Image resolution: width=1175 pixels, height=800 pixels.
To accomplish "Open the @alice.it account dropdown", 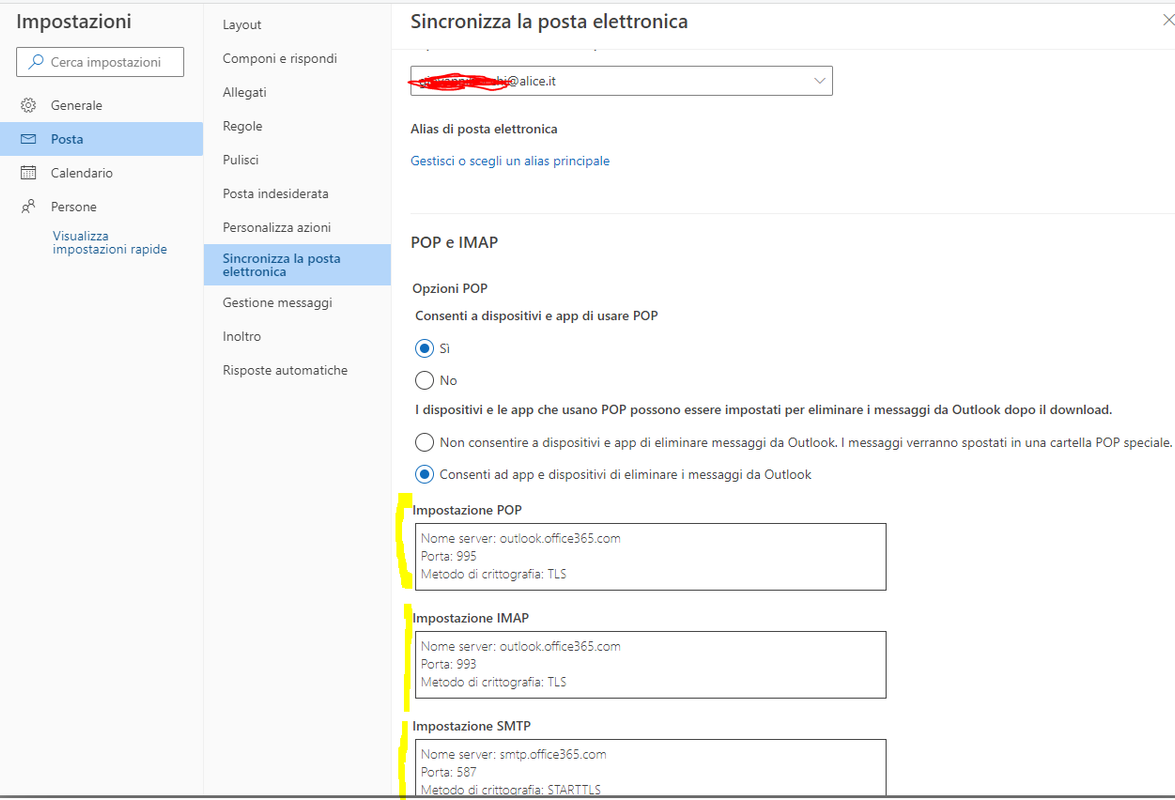I will tap(621, 81).
